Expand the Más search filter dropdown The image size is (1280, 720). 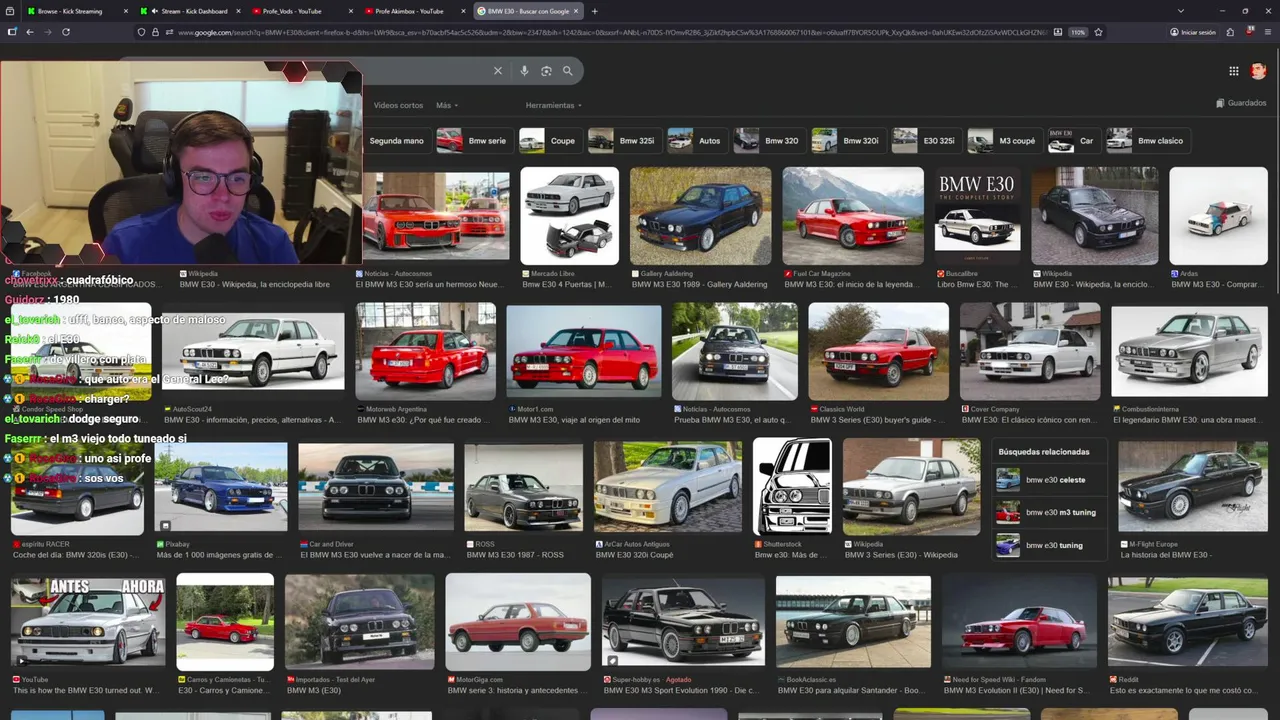point(447,105)
